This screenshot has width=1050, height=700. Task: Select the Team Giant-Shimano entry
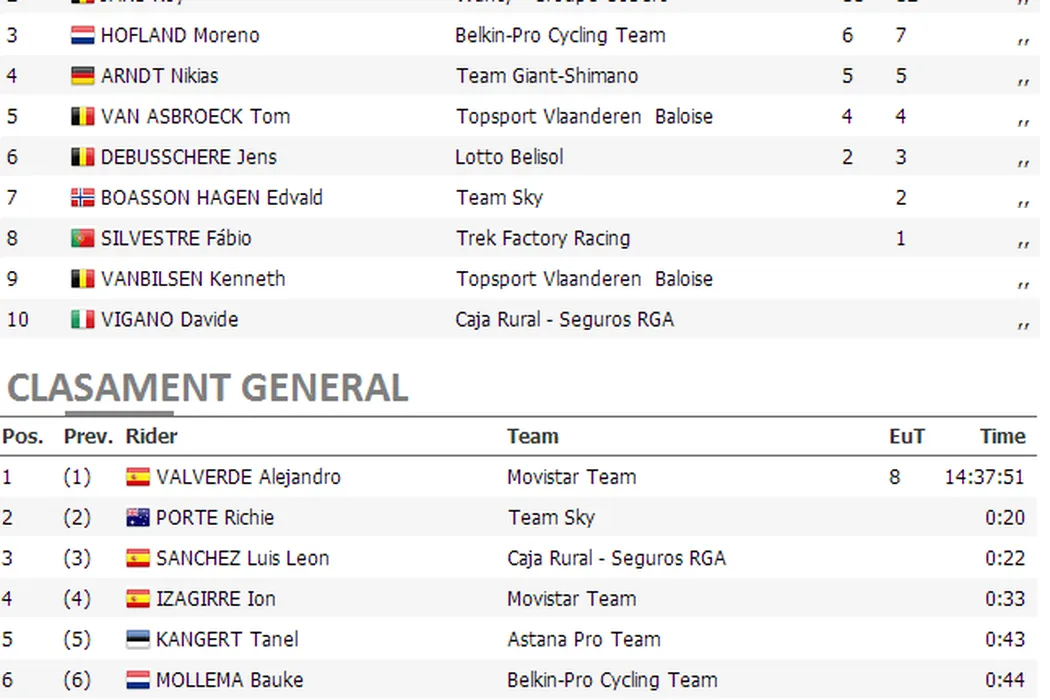547,76
